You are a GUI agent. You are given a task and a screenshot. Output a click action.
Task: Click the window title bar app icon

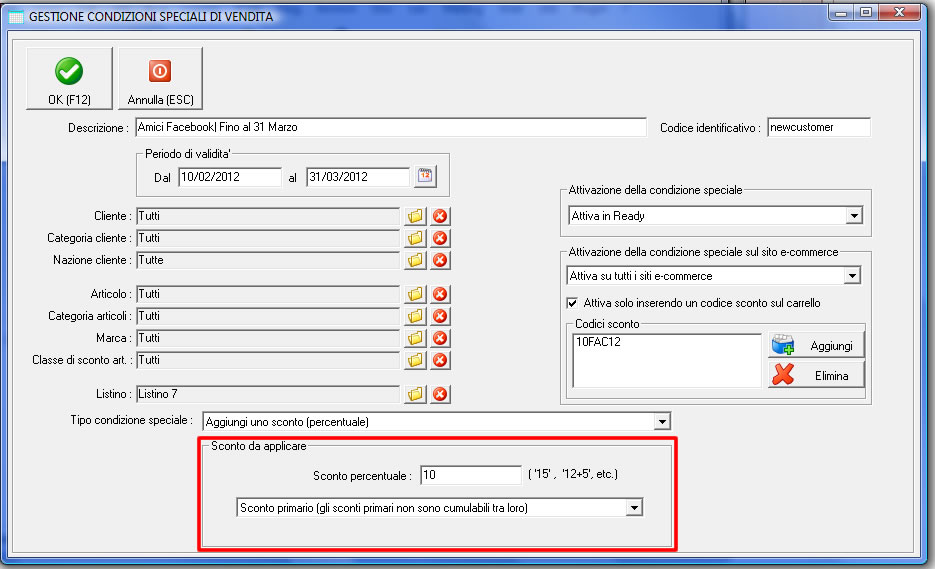click(x=16, y=17)
